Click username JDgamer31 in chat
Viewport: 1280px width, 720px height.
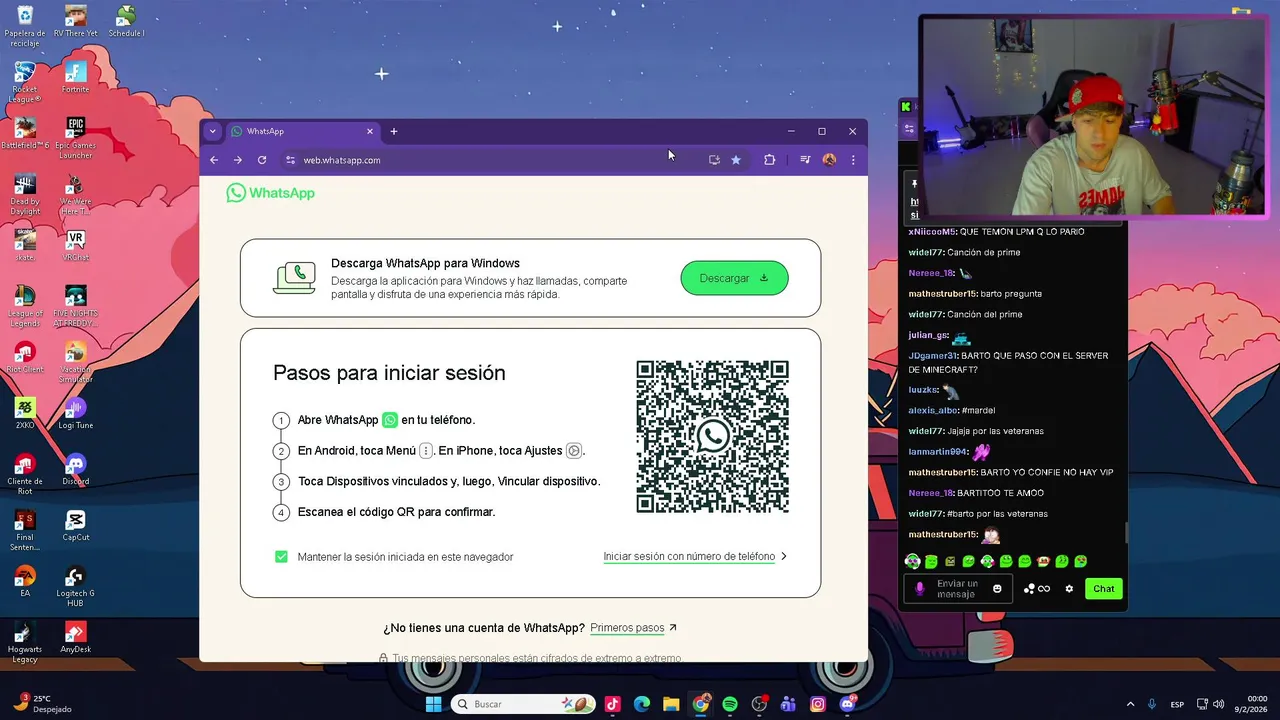(x=932, y=355)
